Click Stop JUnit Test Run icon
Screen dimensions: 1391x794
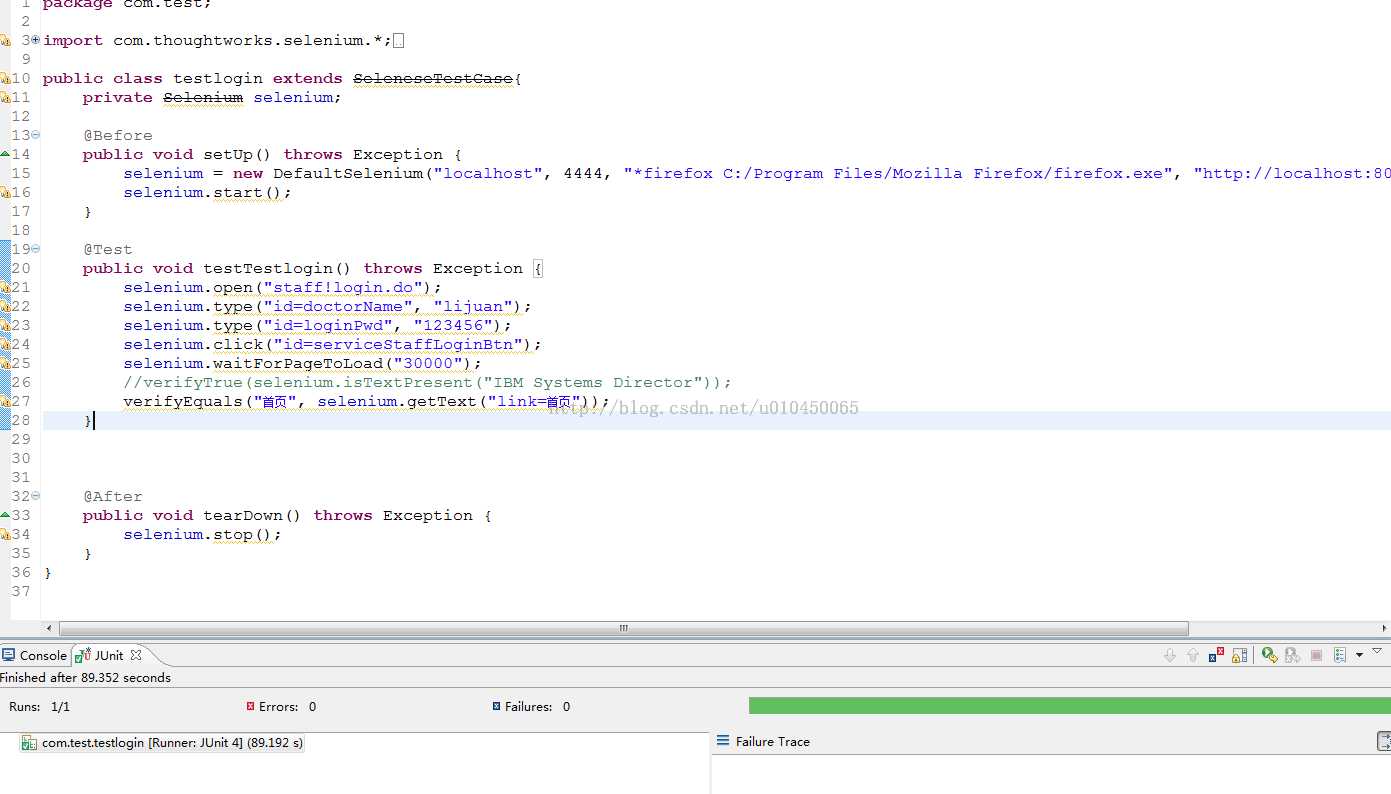point(1316,655)
